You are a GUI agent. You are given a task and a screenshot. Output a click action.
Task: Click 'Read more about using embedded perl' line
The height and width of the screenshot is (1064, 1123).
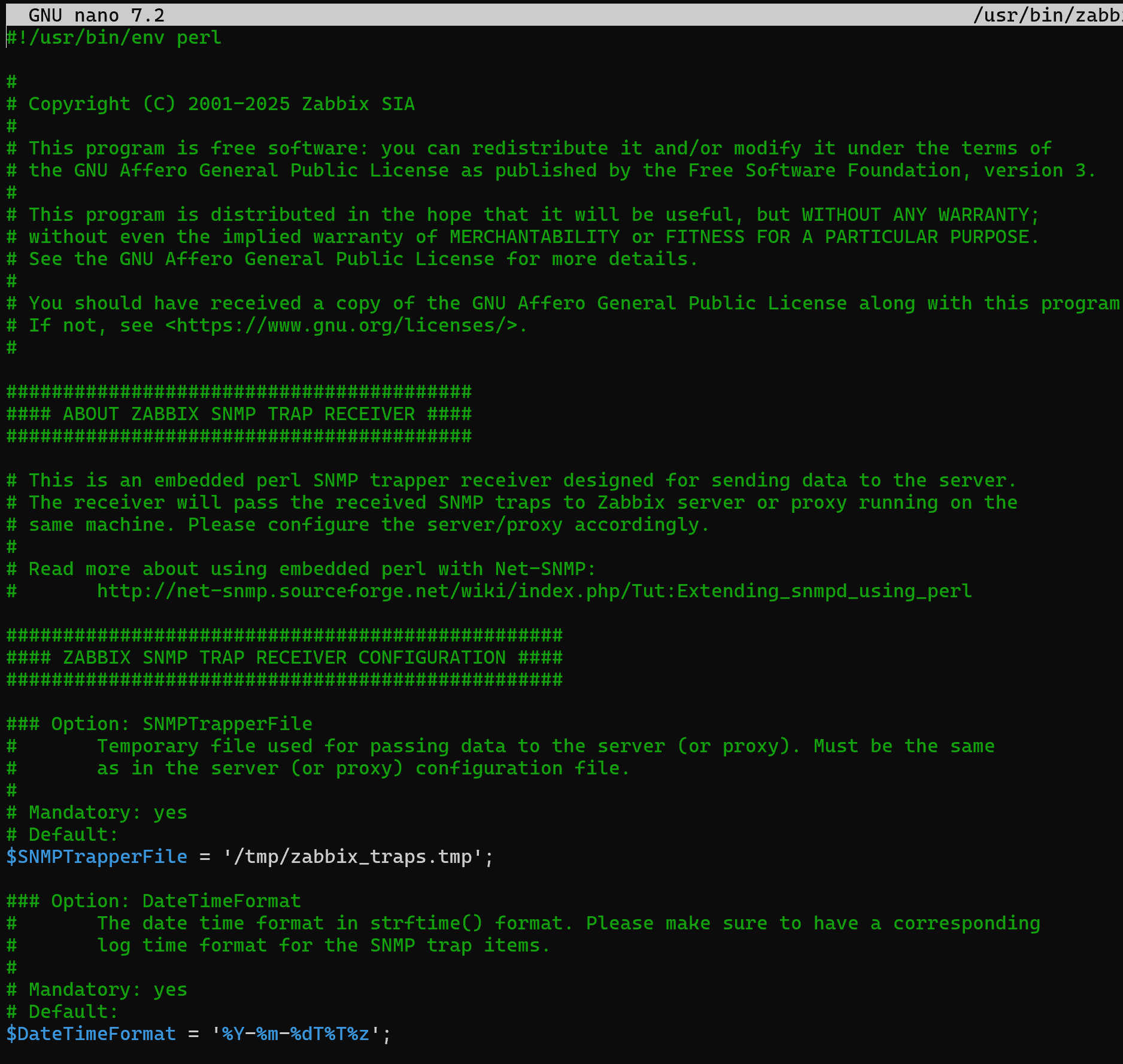pos(311,569)
